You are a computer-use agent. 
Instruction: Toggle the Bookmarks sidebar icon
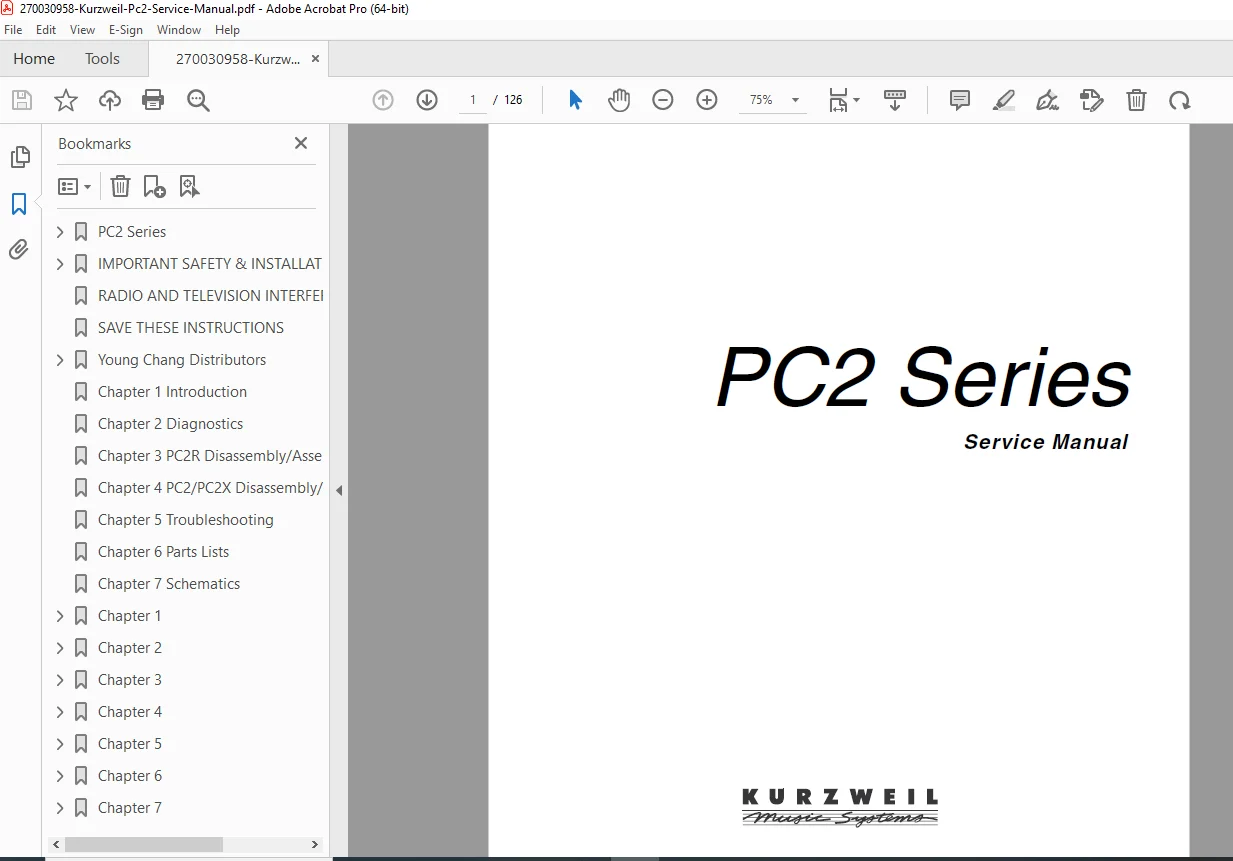pos(19,204)
